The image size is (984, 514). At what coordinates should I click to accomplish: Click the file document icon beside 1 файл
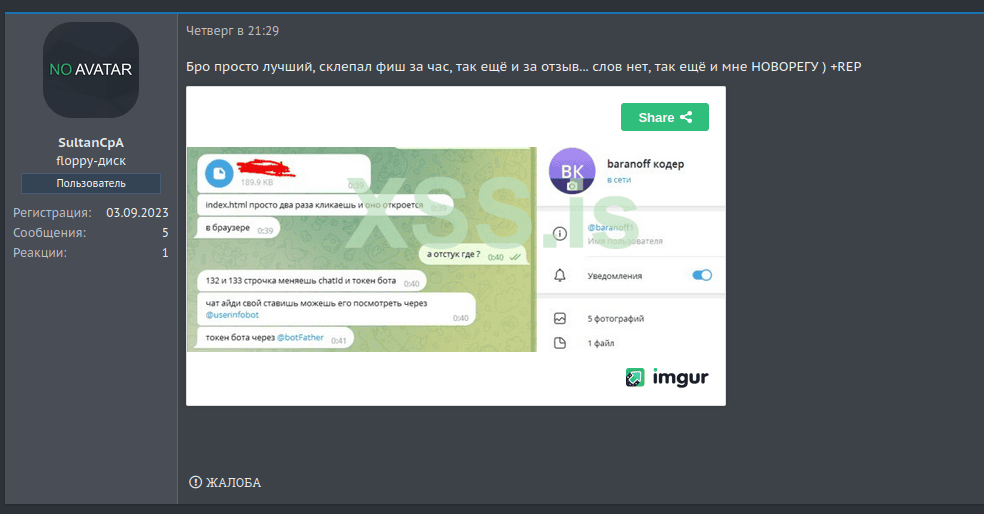click(560, 343)
